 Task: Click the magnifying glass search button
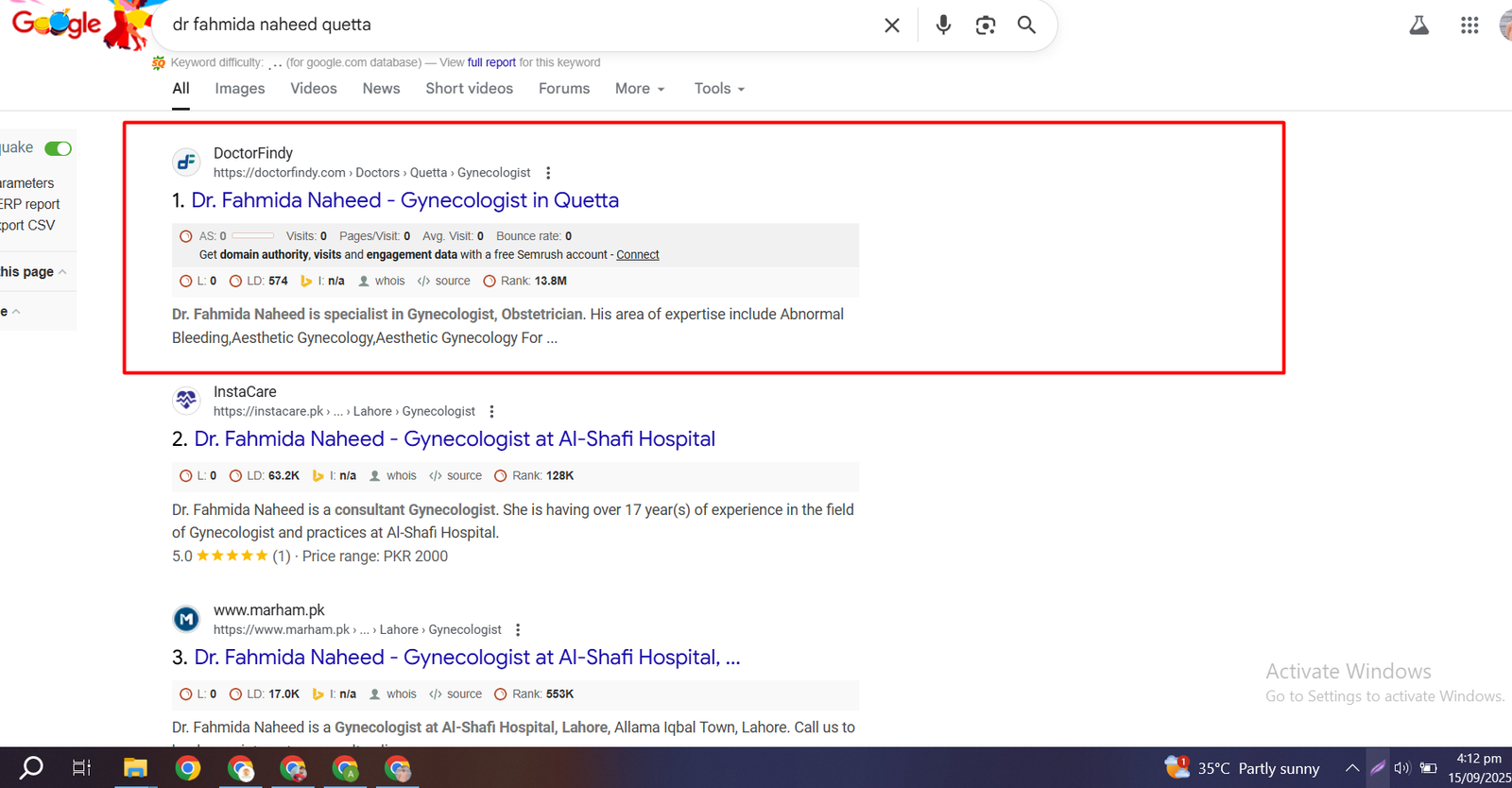1026,26
